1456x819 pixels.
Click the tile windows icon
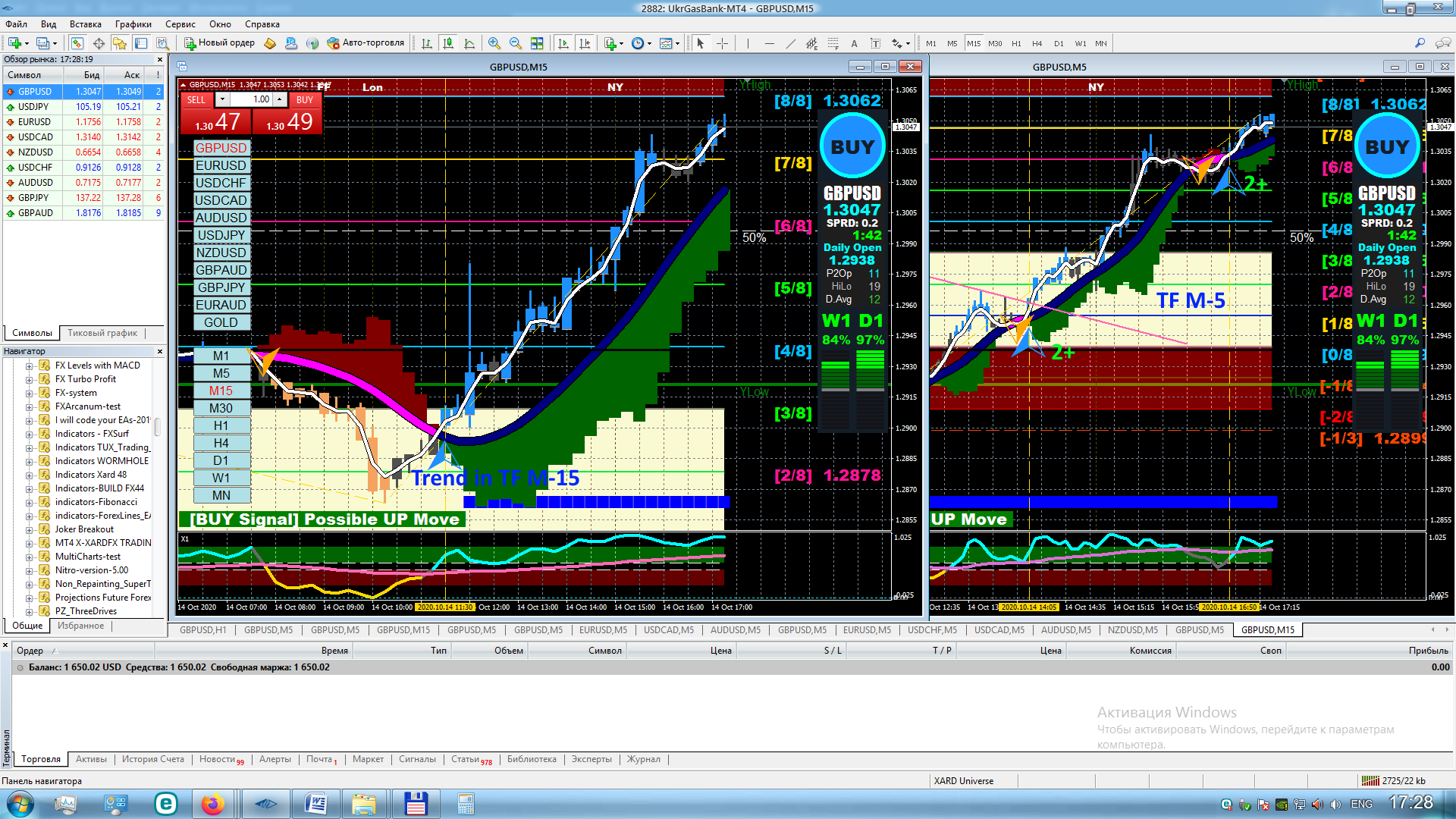[x=537, y=43]
